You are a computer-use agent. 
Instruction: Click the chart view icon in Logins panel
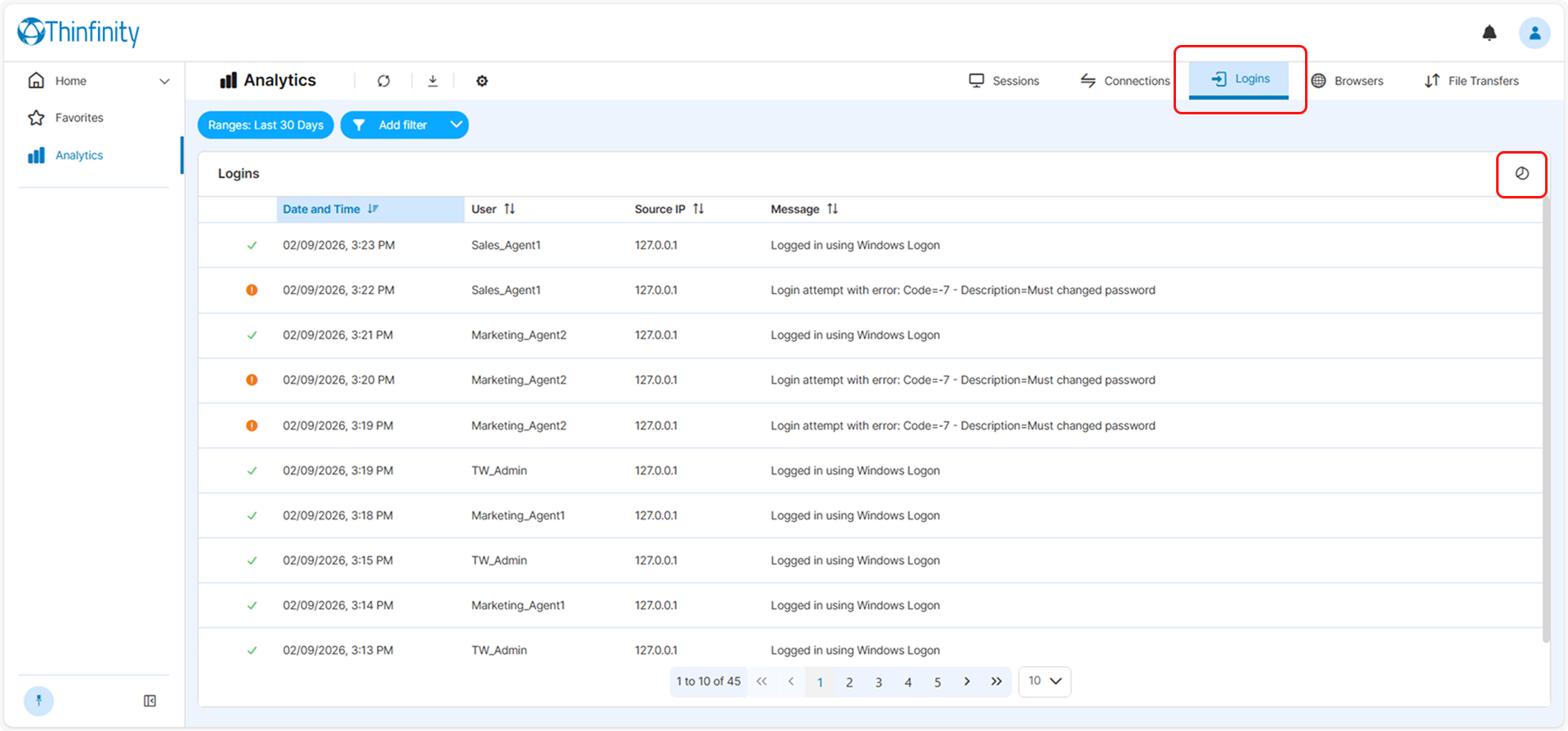[1522, 173]
